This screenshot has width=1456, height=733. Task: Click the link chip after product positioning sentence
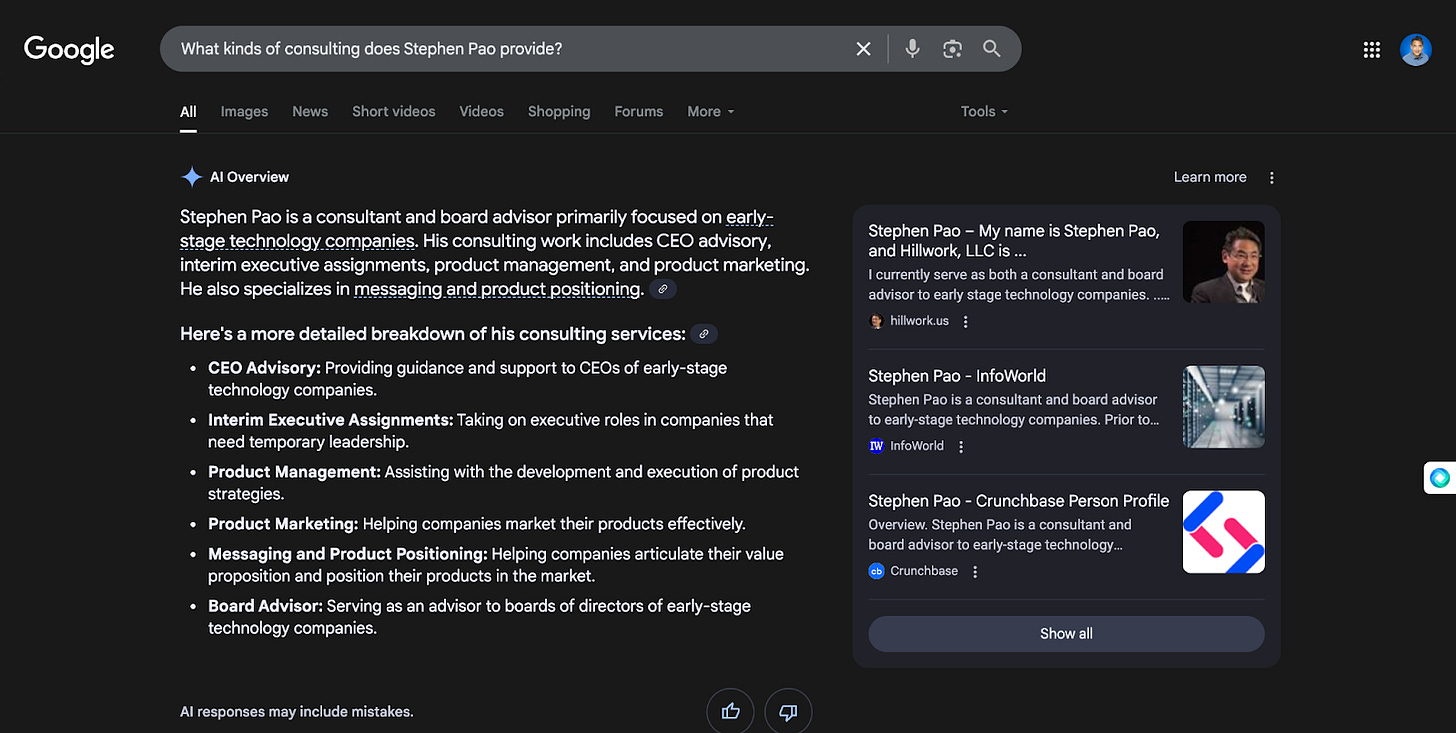coord(663,289)
